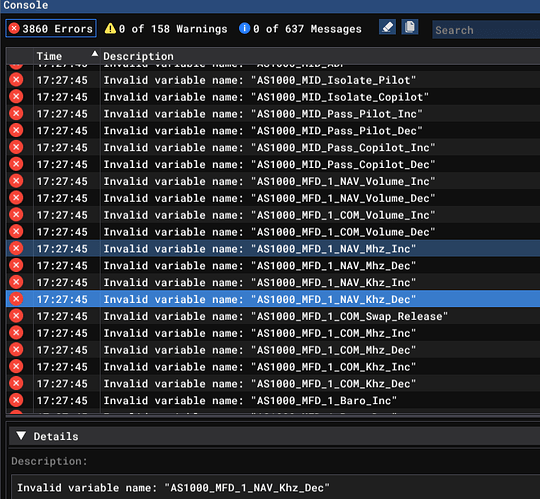The width and height of the screenshot is (540, 499).
Task: Collapse the Details section triangle
Action: pos(21,436)
